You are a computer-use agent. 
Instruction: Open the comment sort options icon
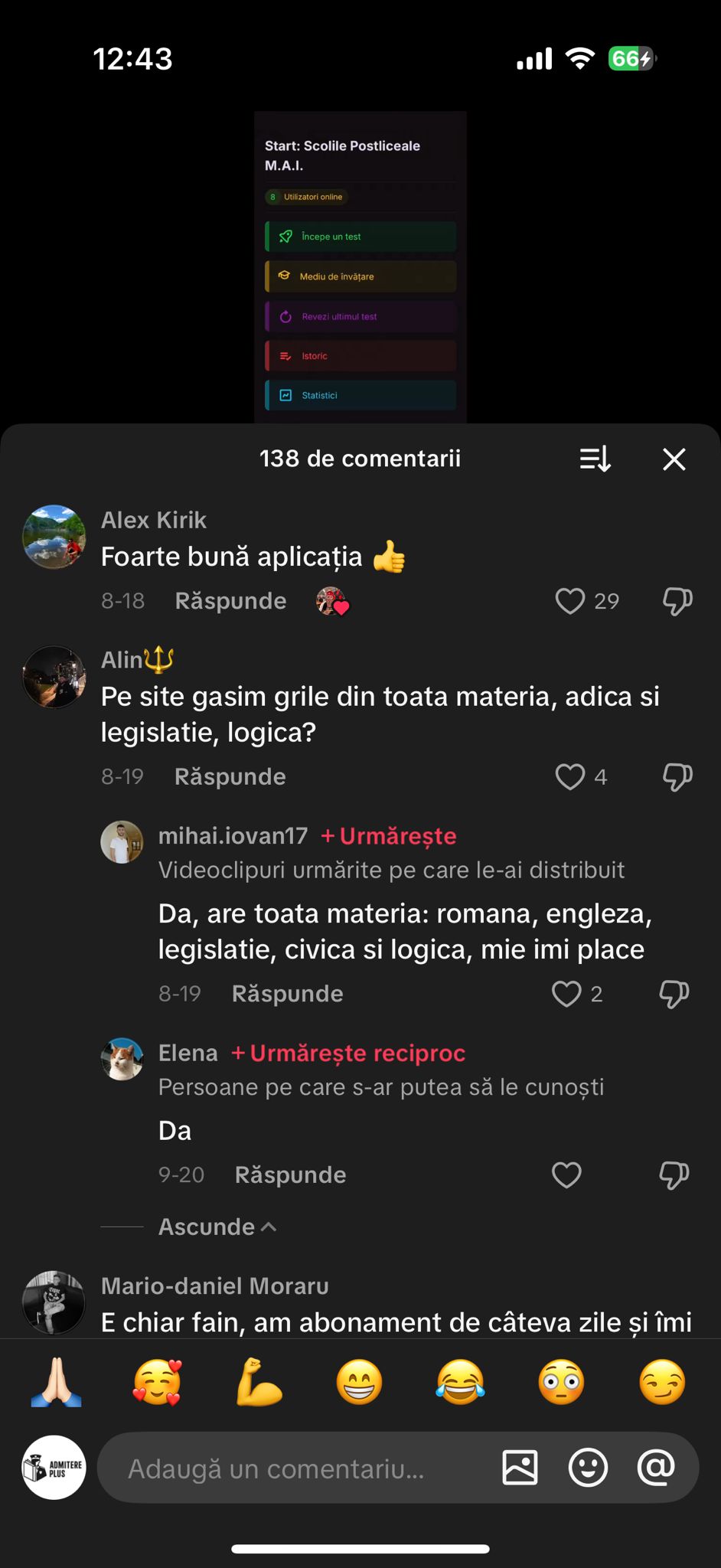click(x=595, y=459)
